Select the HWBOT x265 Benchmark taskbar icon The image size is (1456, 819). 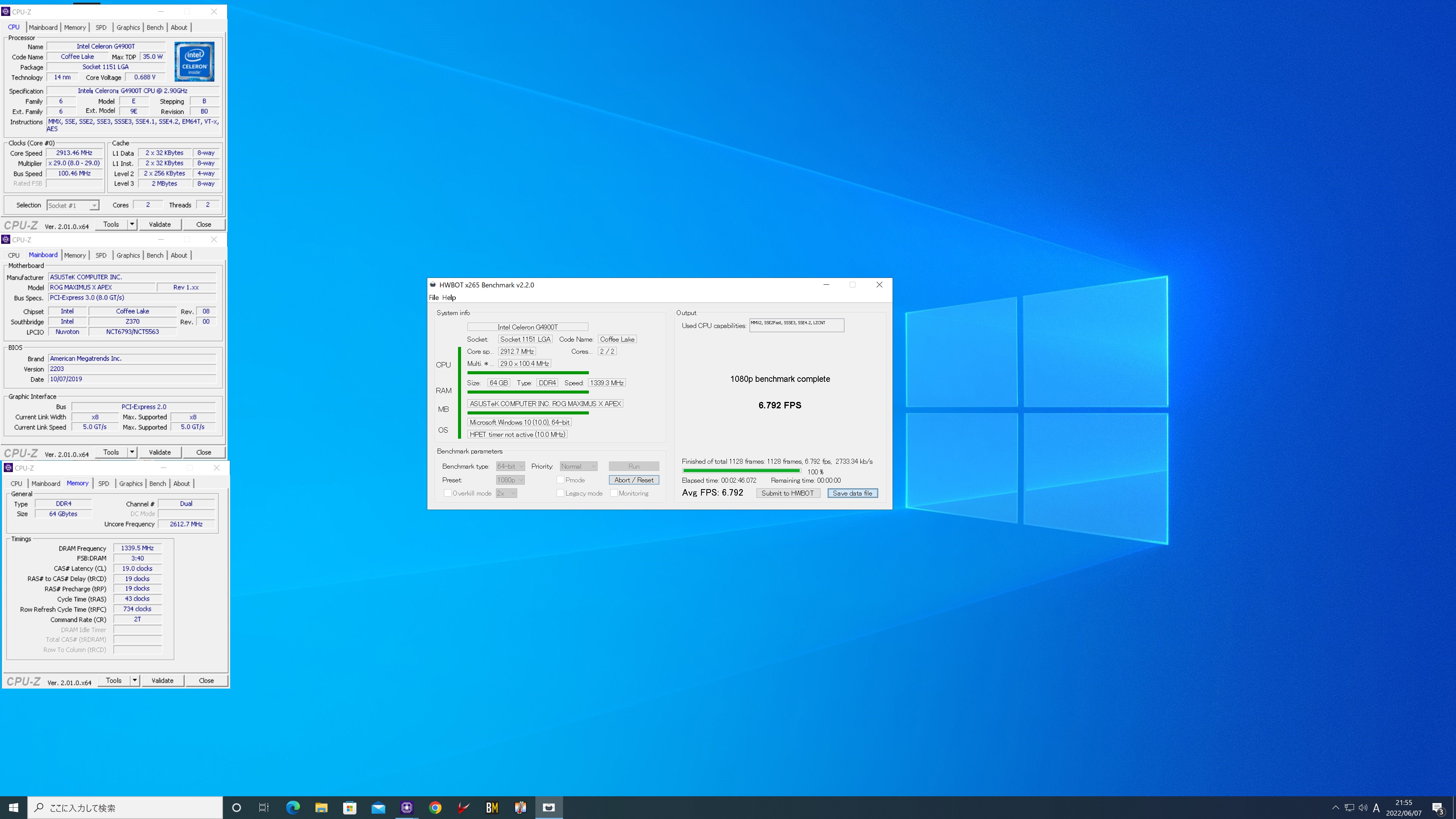[549, 808]
